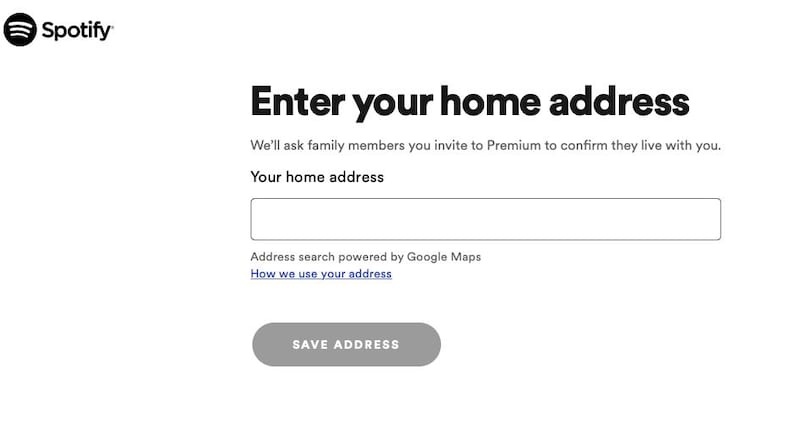Click the "Enter your home address" heading
800x430 pixels.
(x=470, y=103)
